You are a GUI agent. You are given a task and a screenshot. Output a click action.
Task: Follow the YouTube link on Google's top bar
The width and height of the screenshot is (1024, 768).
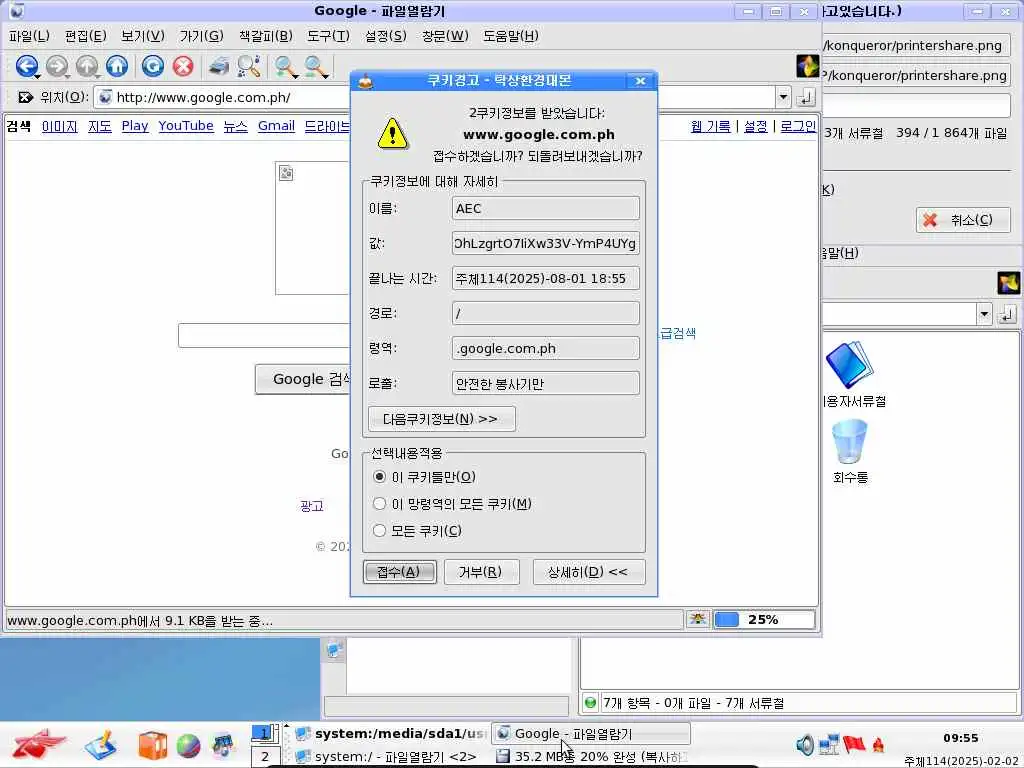(186, 125)
